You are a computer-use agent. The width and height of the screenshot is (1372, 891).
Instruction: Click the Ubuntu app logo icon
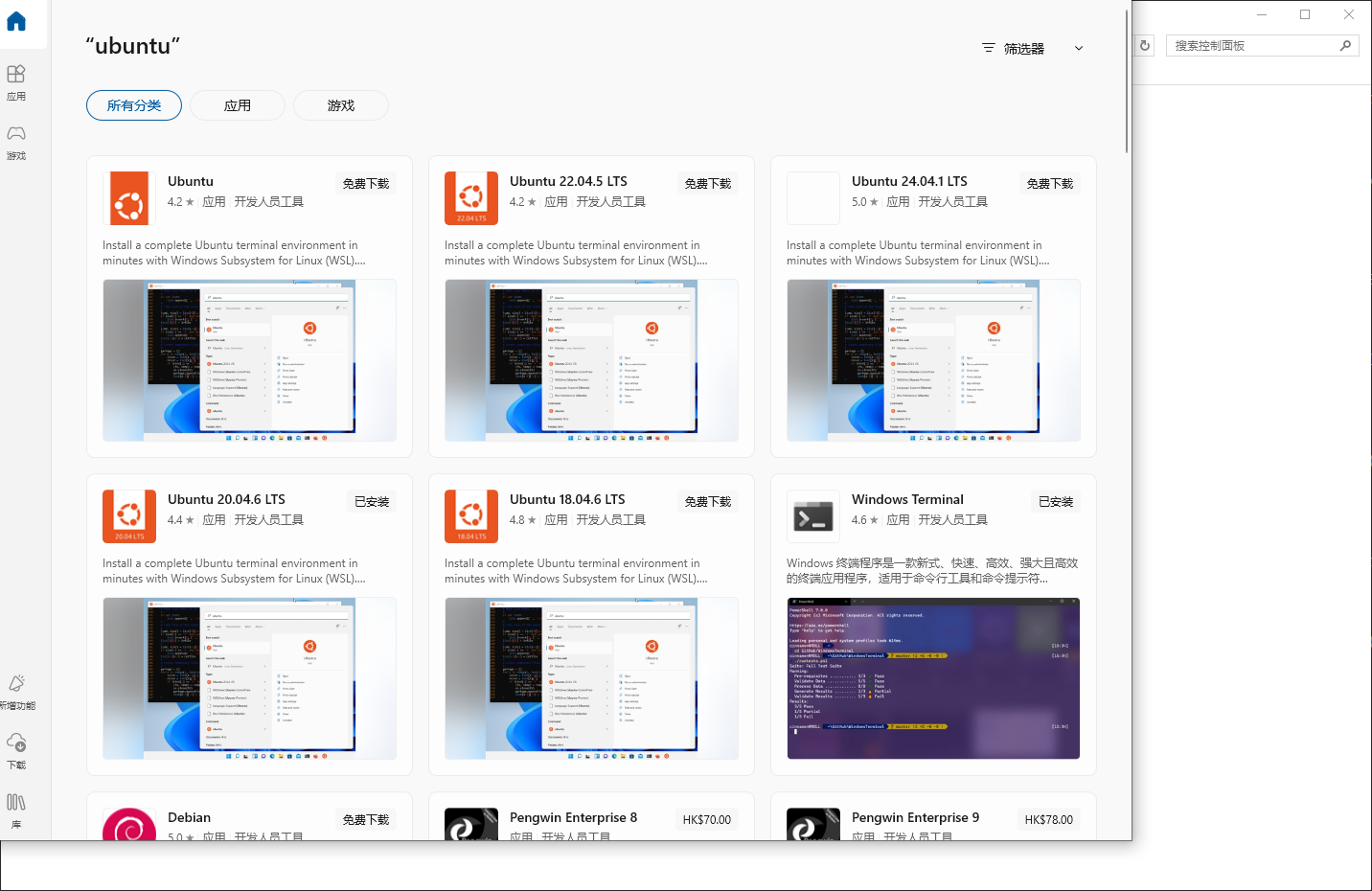tap(129, 198)
